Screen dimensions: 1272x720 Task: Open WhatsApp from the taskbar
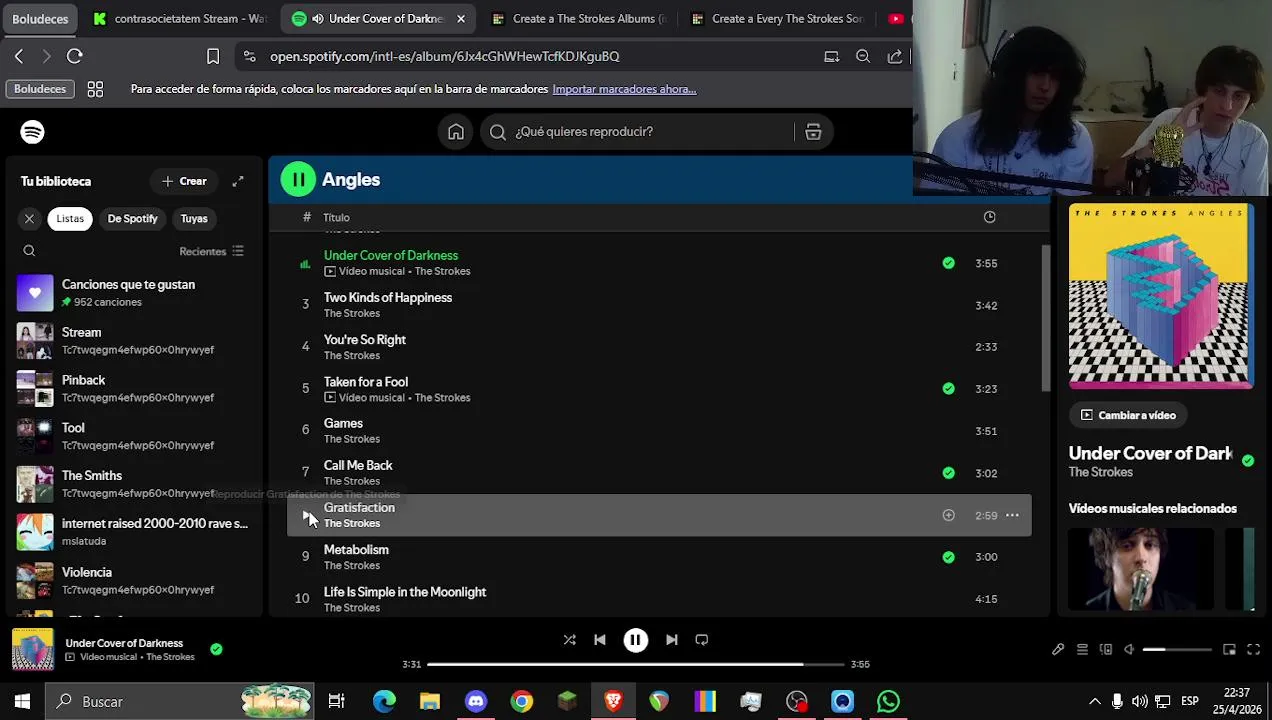(888, 702)
